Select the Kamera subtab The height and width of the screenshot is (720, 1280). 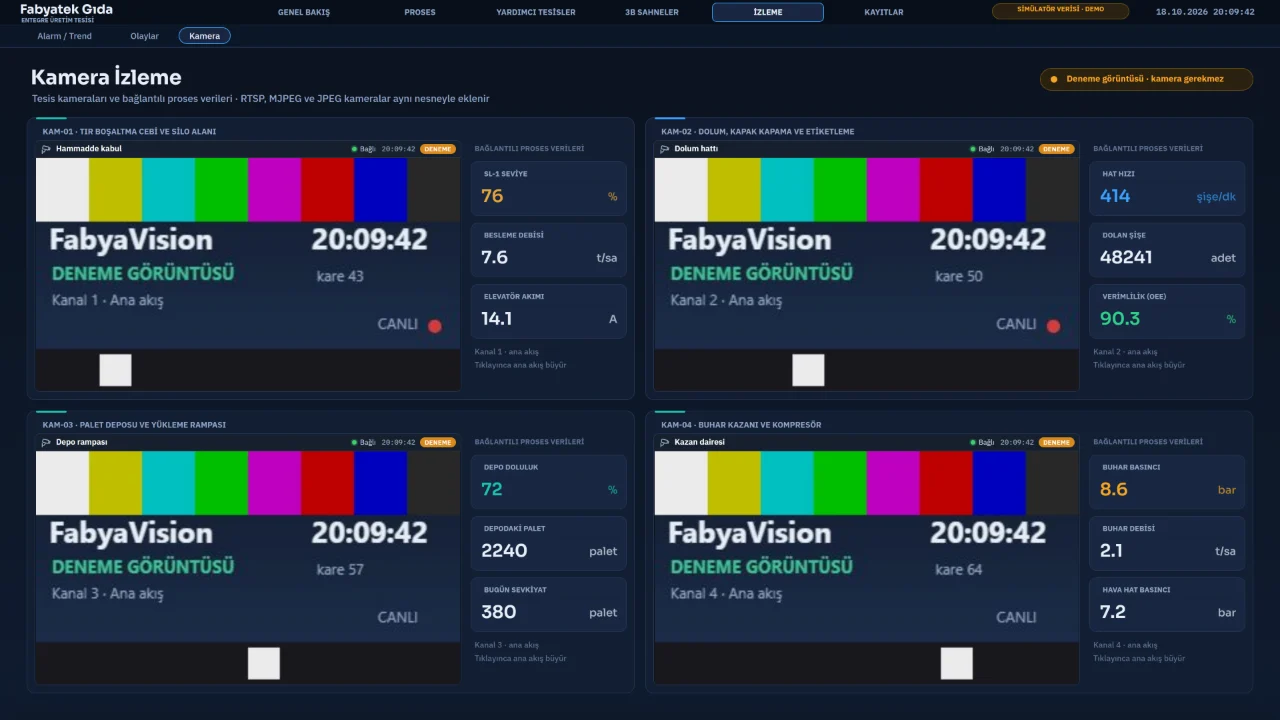pos(205,36)
